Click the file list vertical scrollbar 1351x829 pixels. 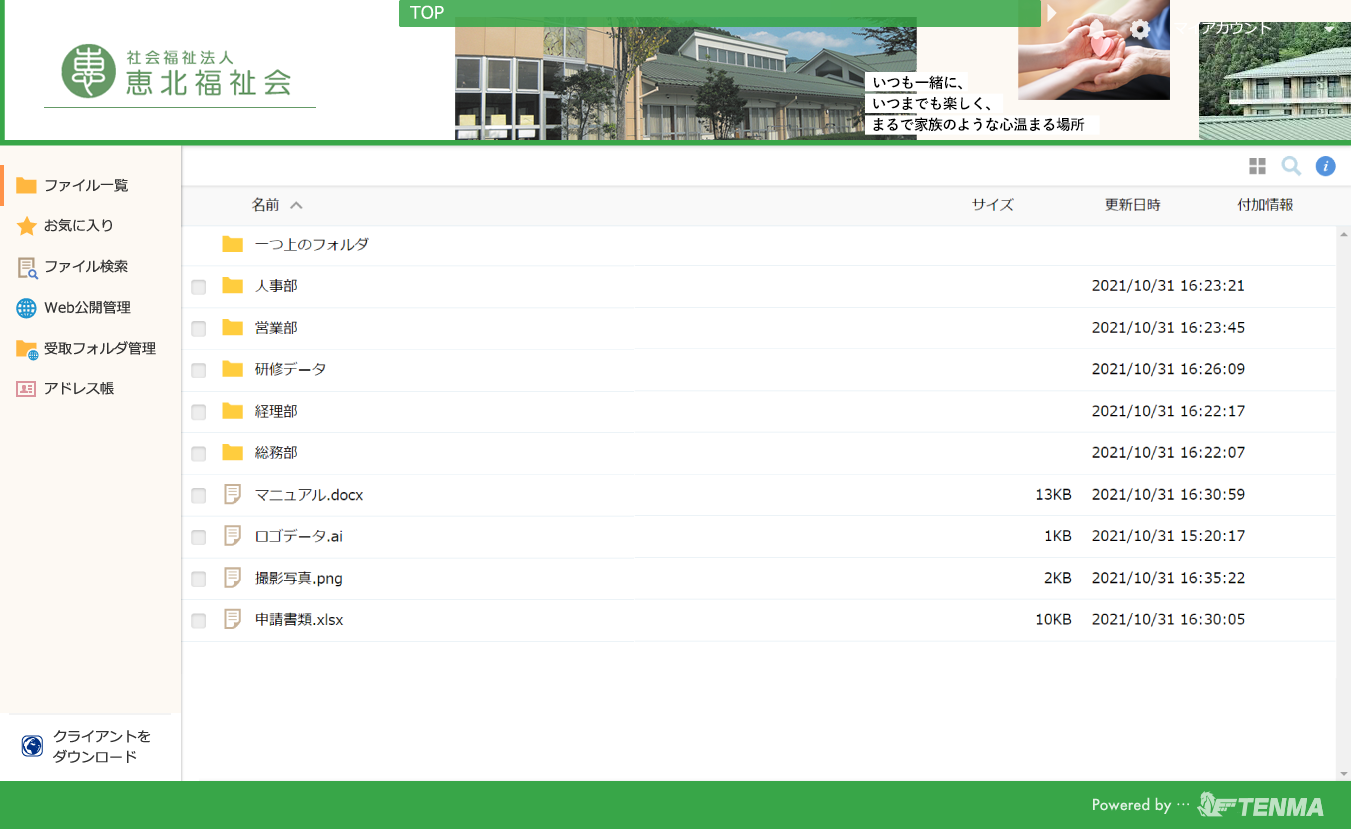point(1343,500)
